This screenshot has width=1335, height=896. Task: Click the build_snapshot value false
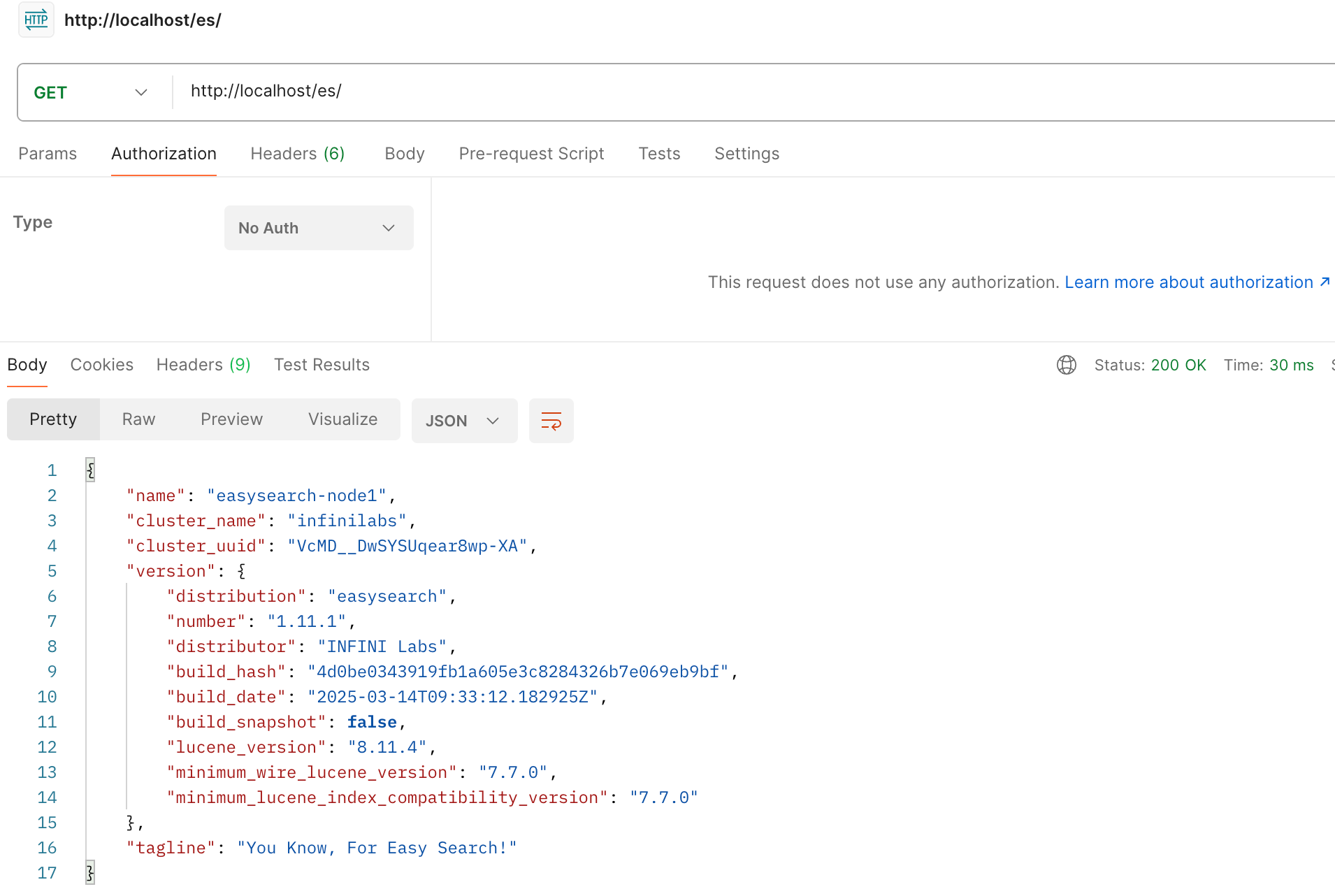point(372,722)
